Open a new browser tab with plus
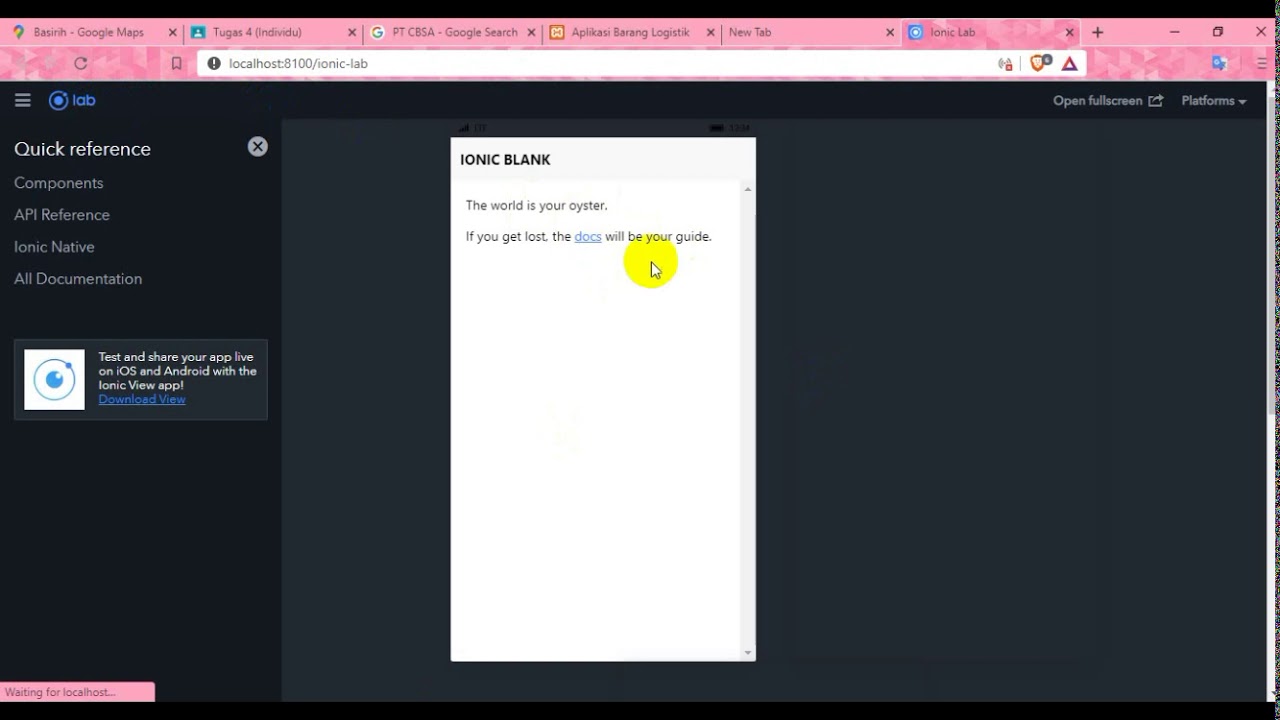 pyautogui.click(x=1098, y=32)
